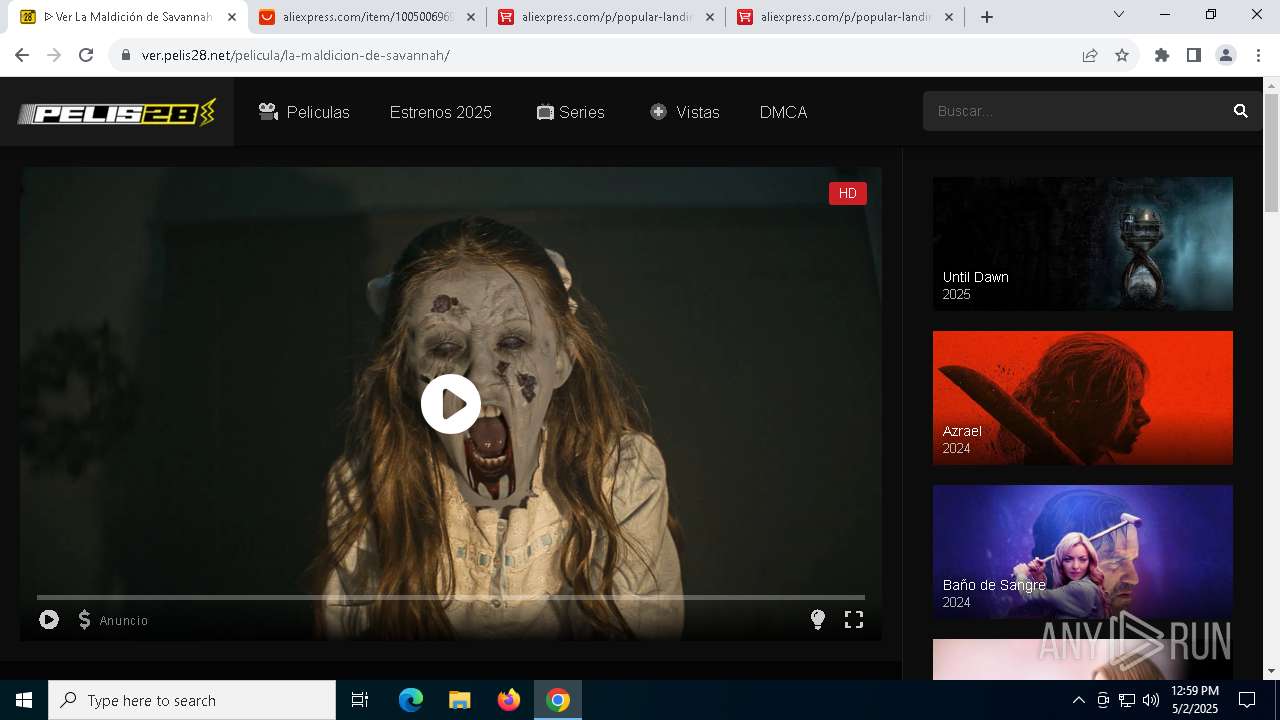Enter fullscreen on the video player
Screen dimensions: 1280x720
pyautogui.click(x=854, y=620)
